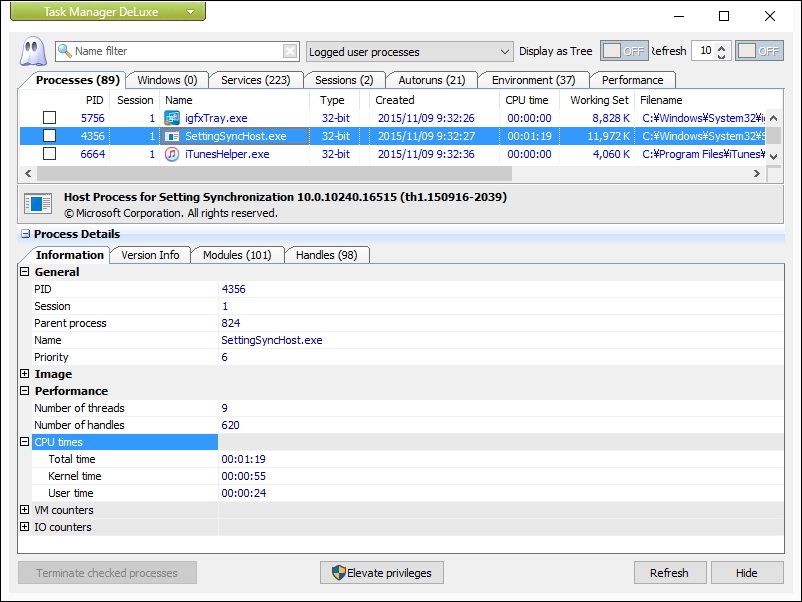Expand the IO counters node
The height and width of the screenshot is (602, 802).
tap(24, 526)
